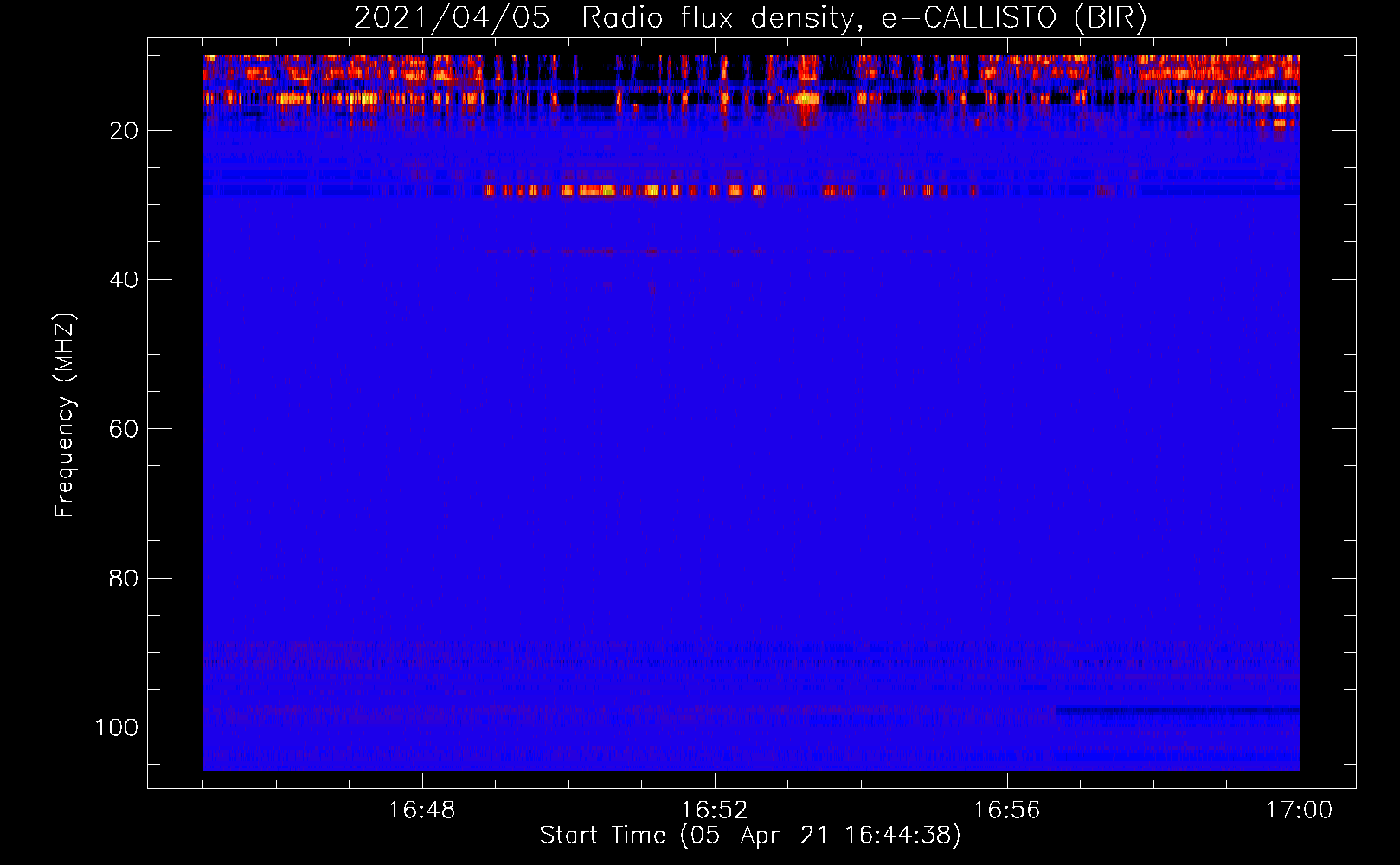
Task: Click the 20 MHz frequency tick label
Action: (124, 131)
